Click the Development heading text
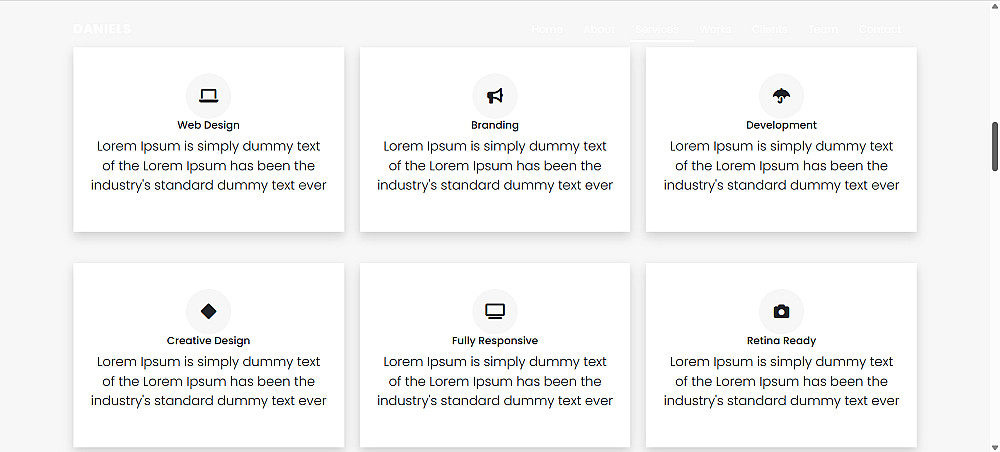Image resolution: width=1000 pixels, height=452 pixels. pos(781,125)
